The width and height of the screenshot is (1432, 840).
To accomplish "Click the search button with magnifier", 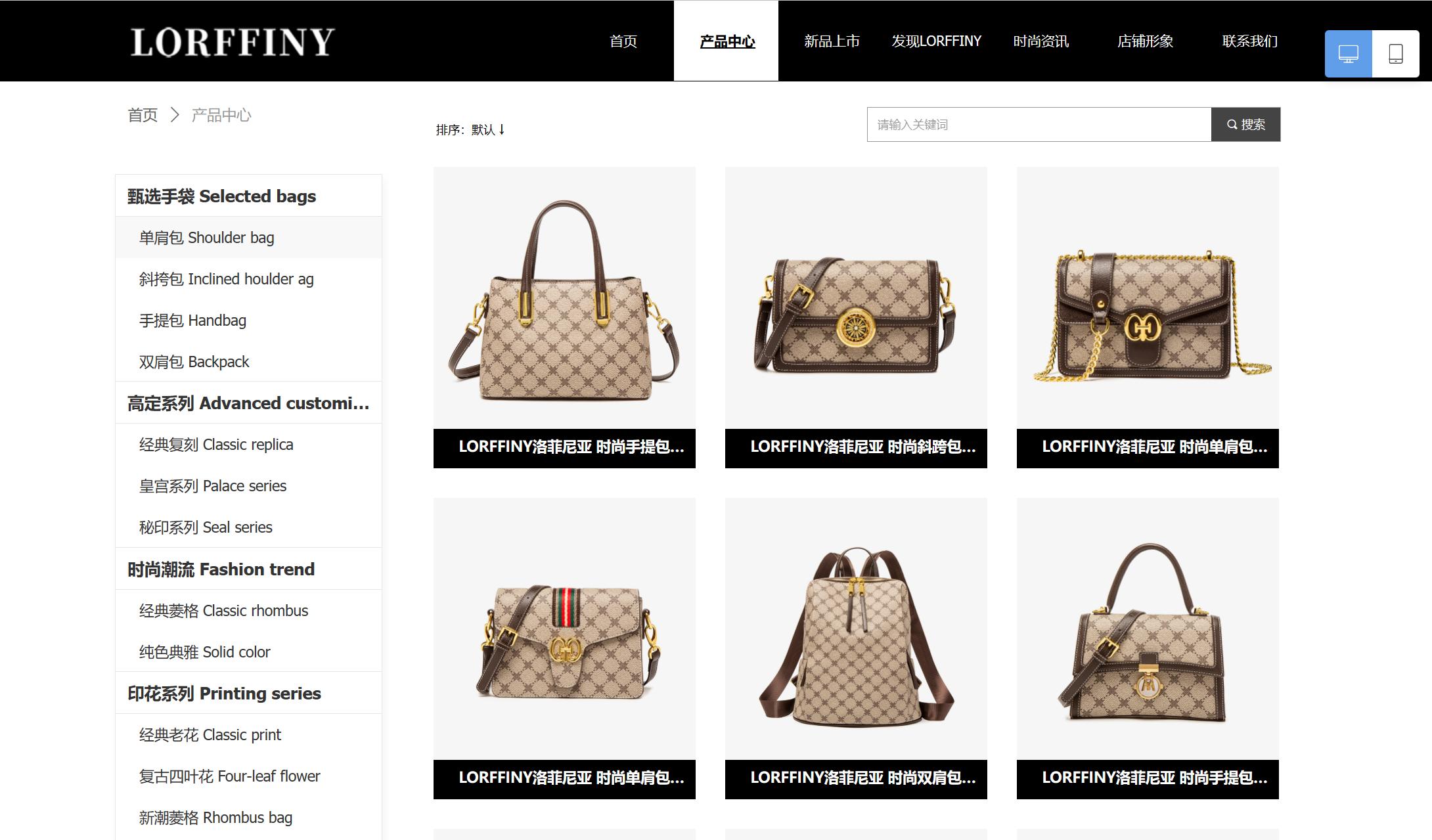I will pyautogui.click(x=1245, y=124).
